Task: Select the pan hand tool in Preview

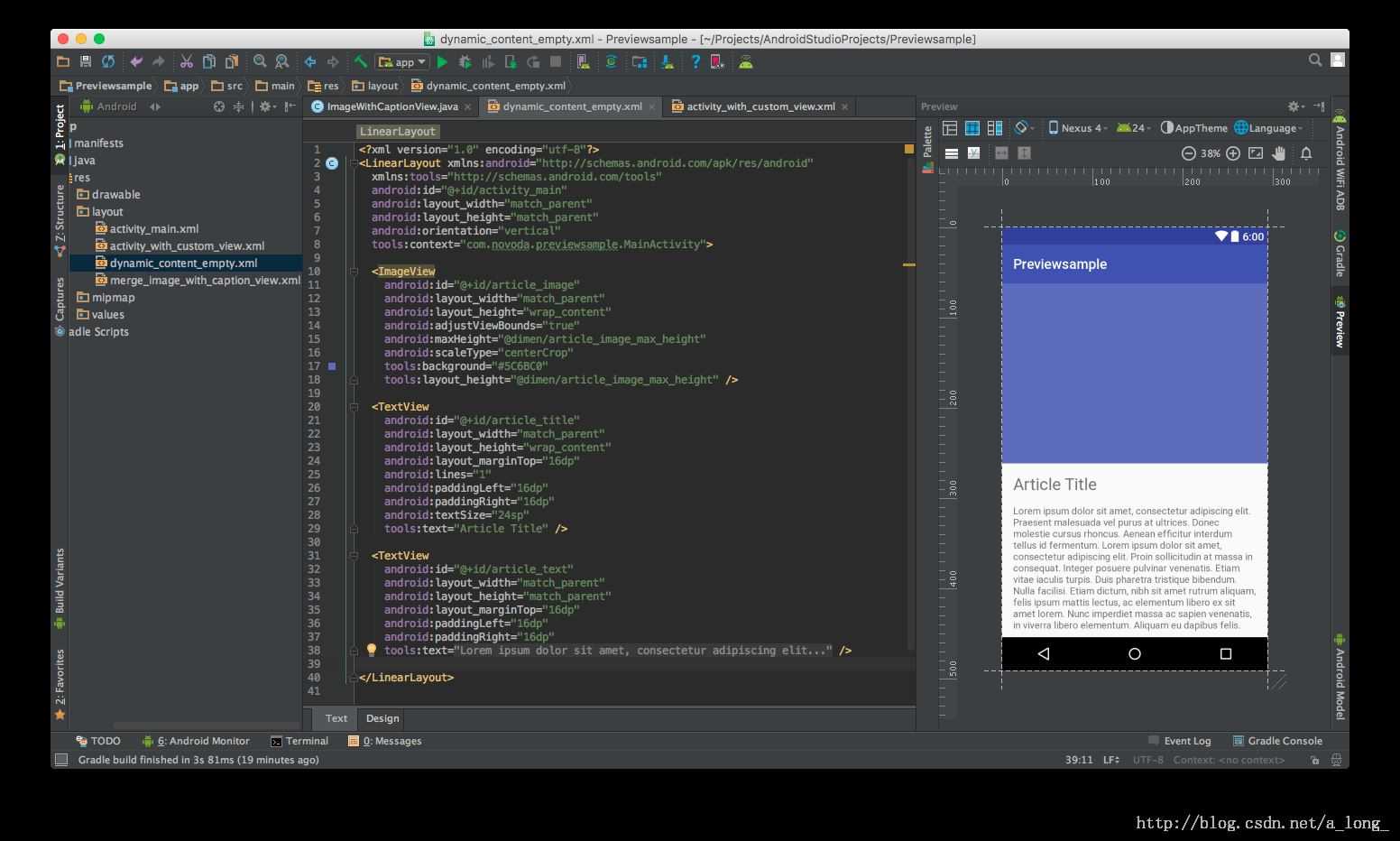Action: click(x=1279, y=153)
